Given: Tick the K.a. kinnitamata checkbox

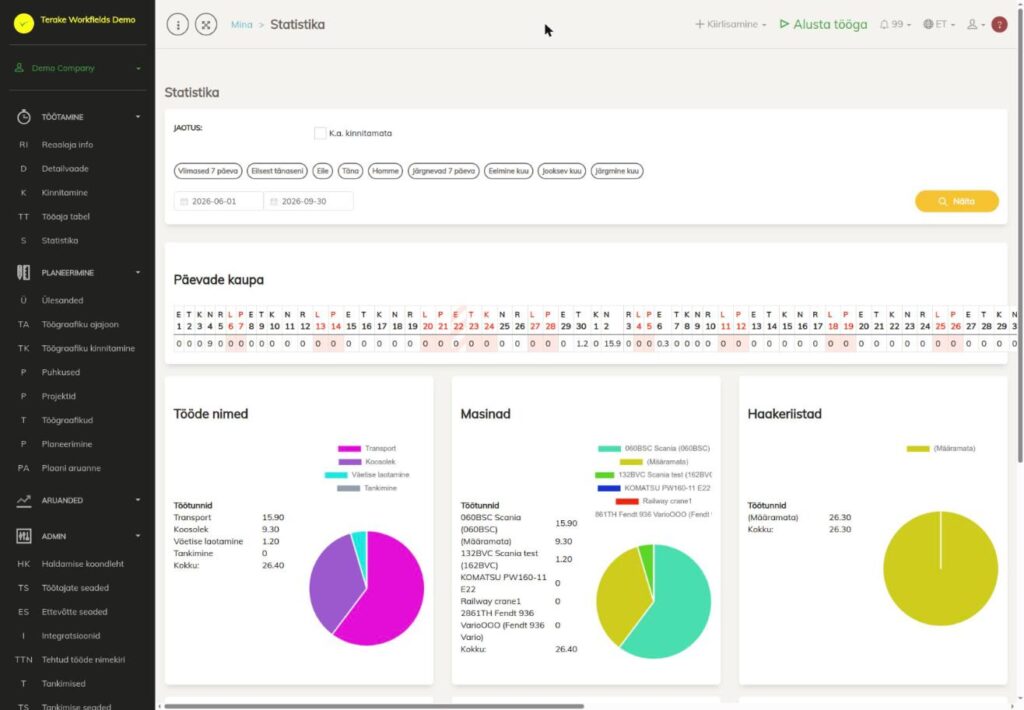Looking at the screenshot, I should (x=320, y=133).
